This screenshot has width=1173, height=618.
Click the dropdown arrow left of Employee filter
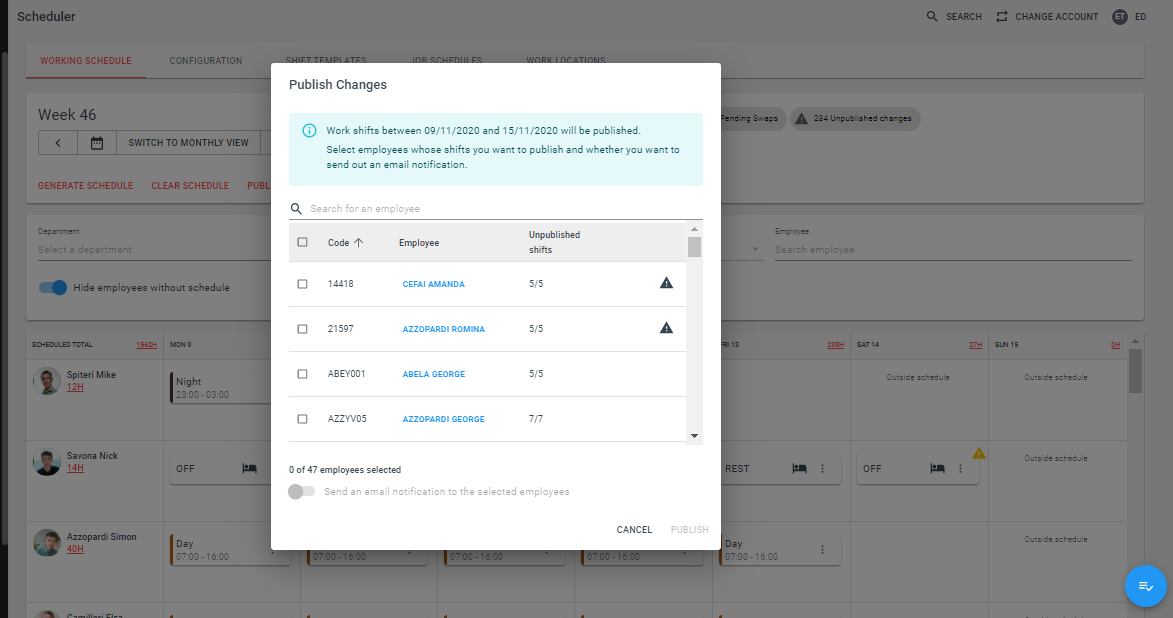tap(755, 250)
